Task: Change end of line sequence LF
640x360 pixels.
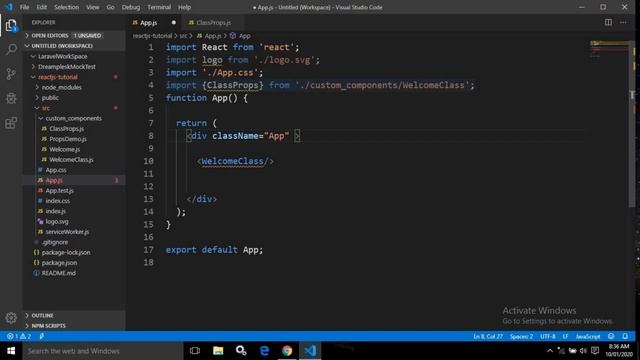Action: (x=565, y=336)
